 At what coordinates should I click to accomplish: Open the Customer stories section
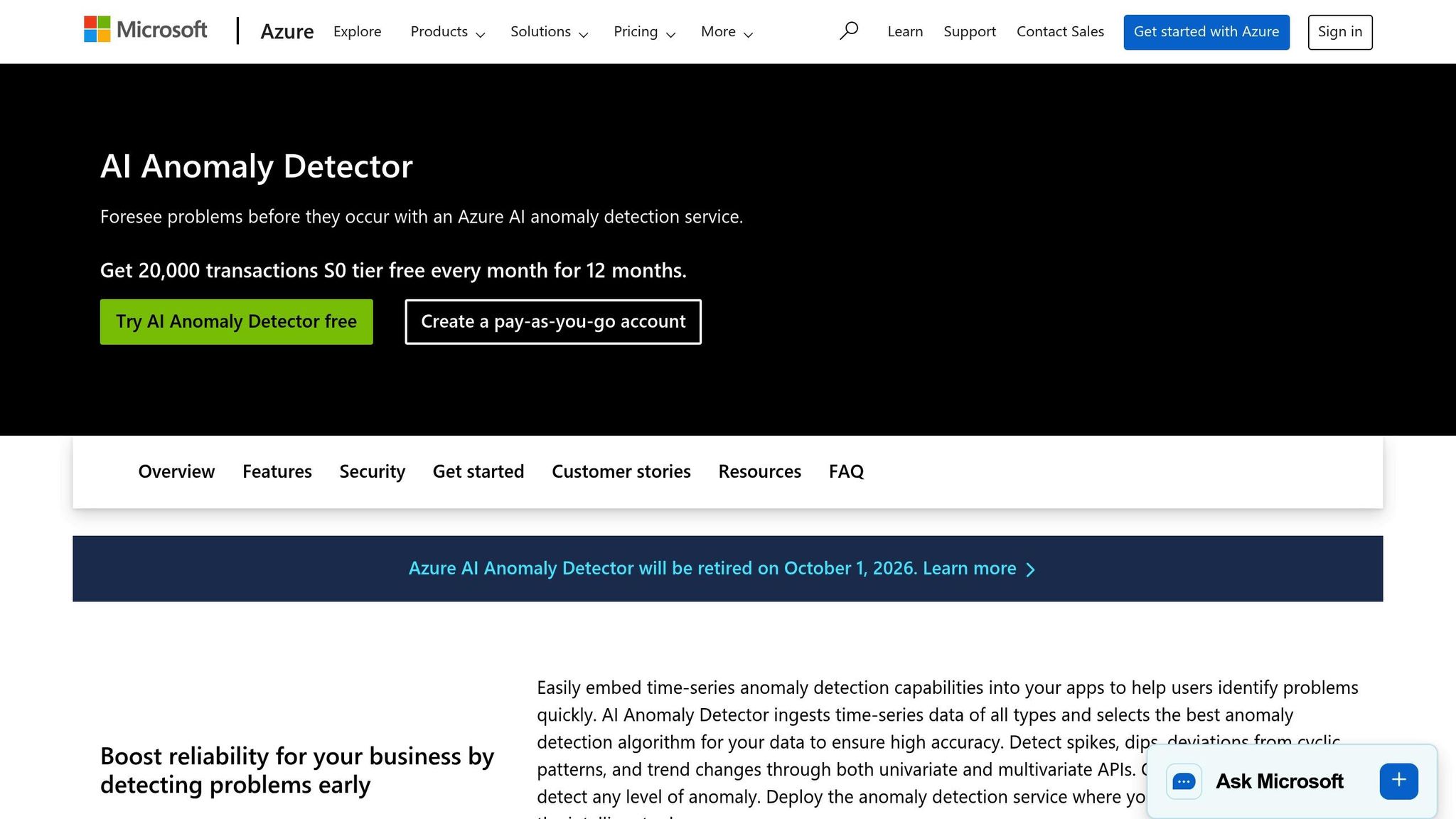tap(621, 471)
